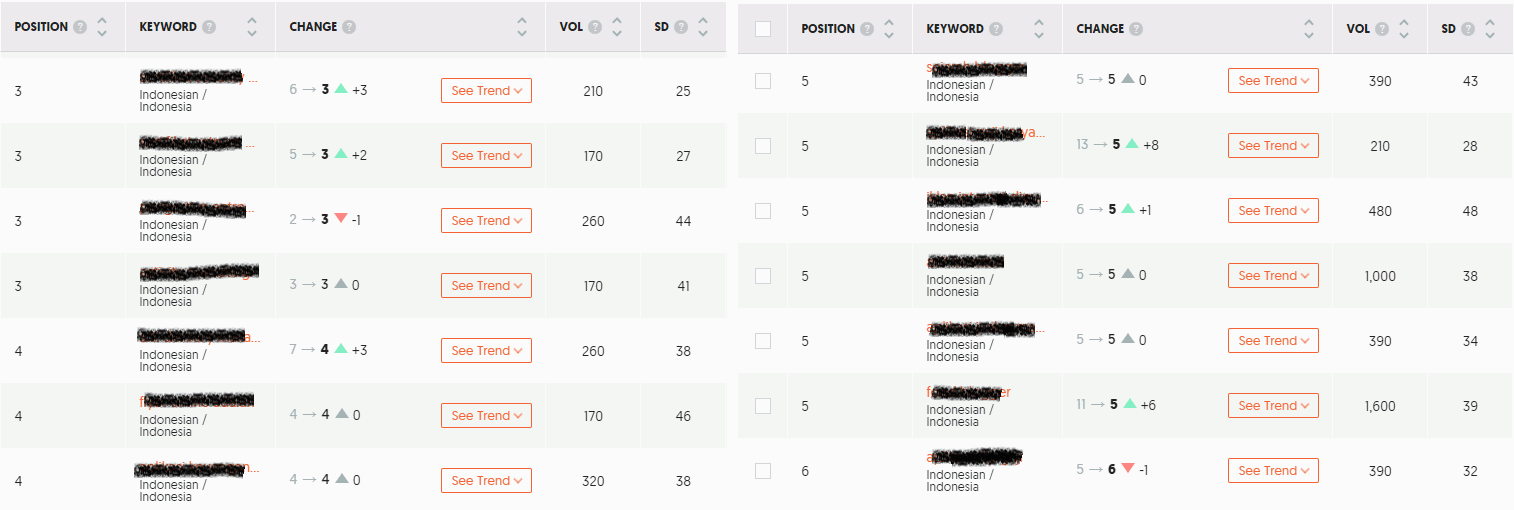Viewport: 1514px width, 510px height.
Task: Click help icon beside right CHANGE header
Action: [x=1136, y=29]
